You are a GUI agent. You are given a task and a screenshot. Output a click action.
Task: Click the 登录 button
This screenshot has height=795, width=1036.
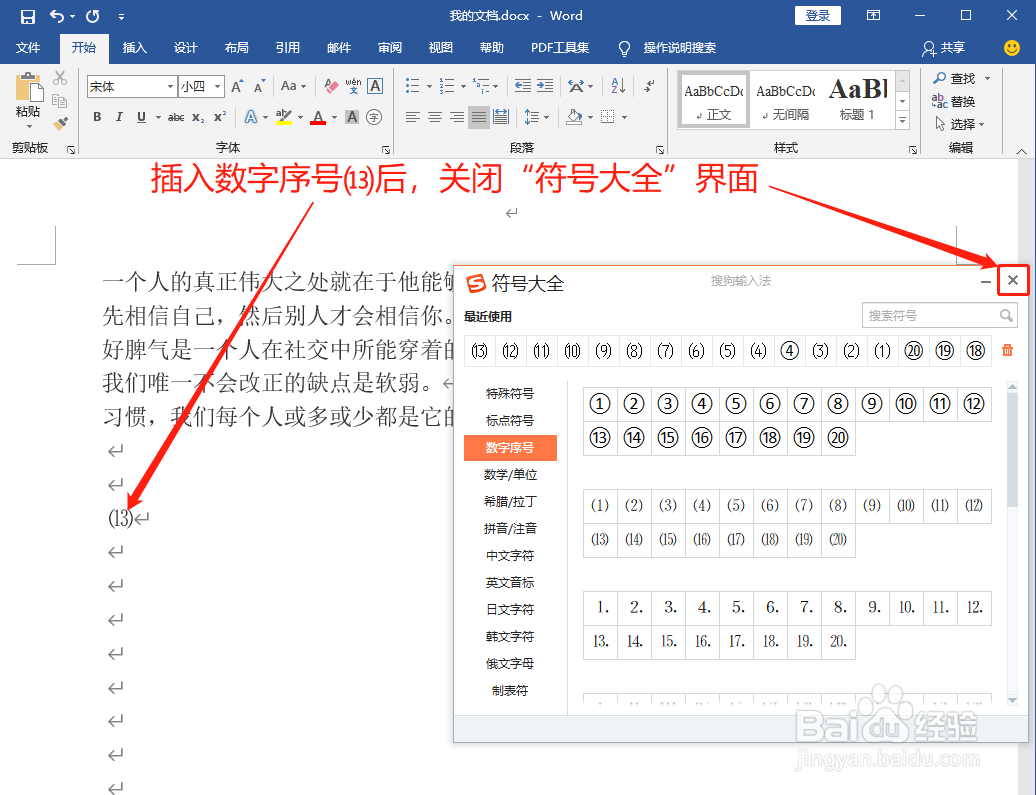pos(817,15)
